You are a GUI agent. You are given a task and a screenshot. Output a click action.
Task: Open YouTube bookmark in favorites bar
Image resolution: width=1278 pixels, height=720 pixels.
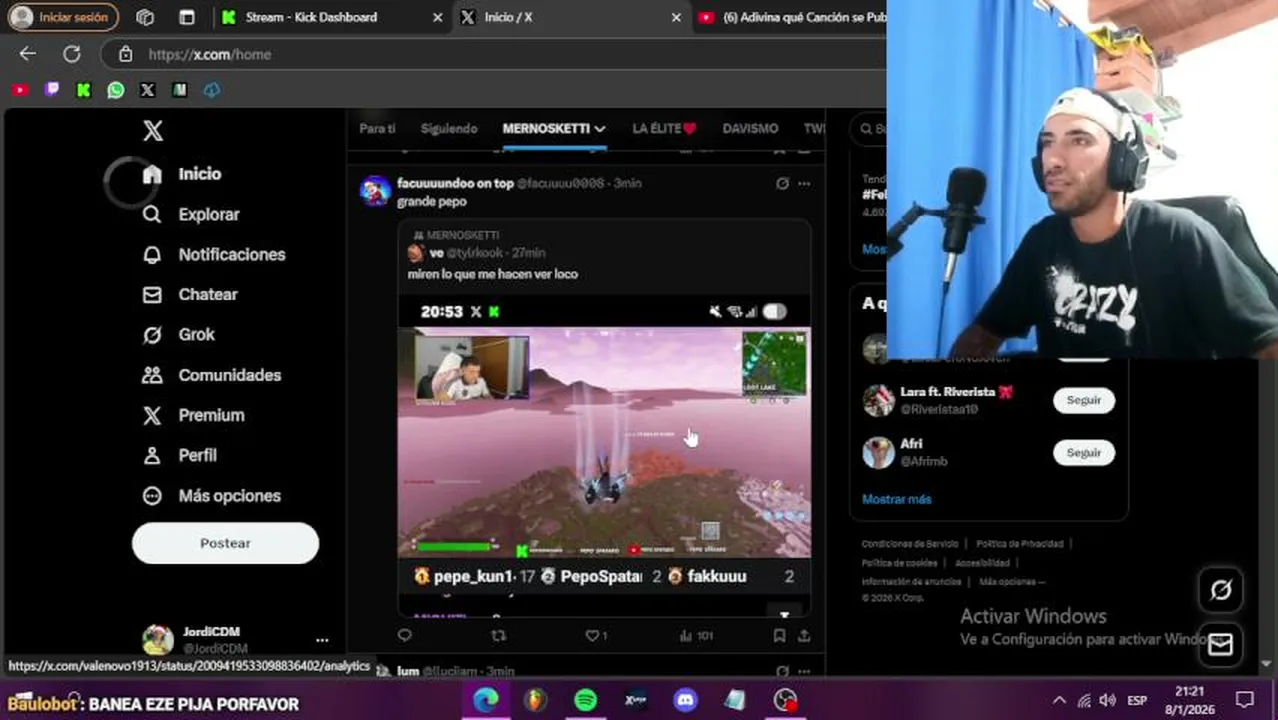(x=20, y=90)
